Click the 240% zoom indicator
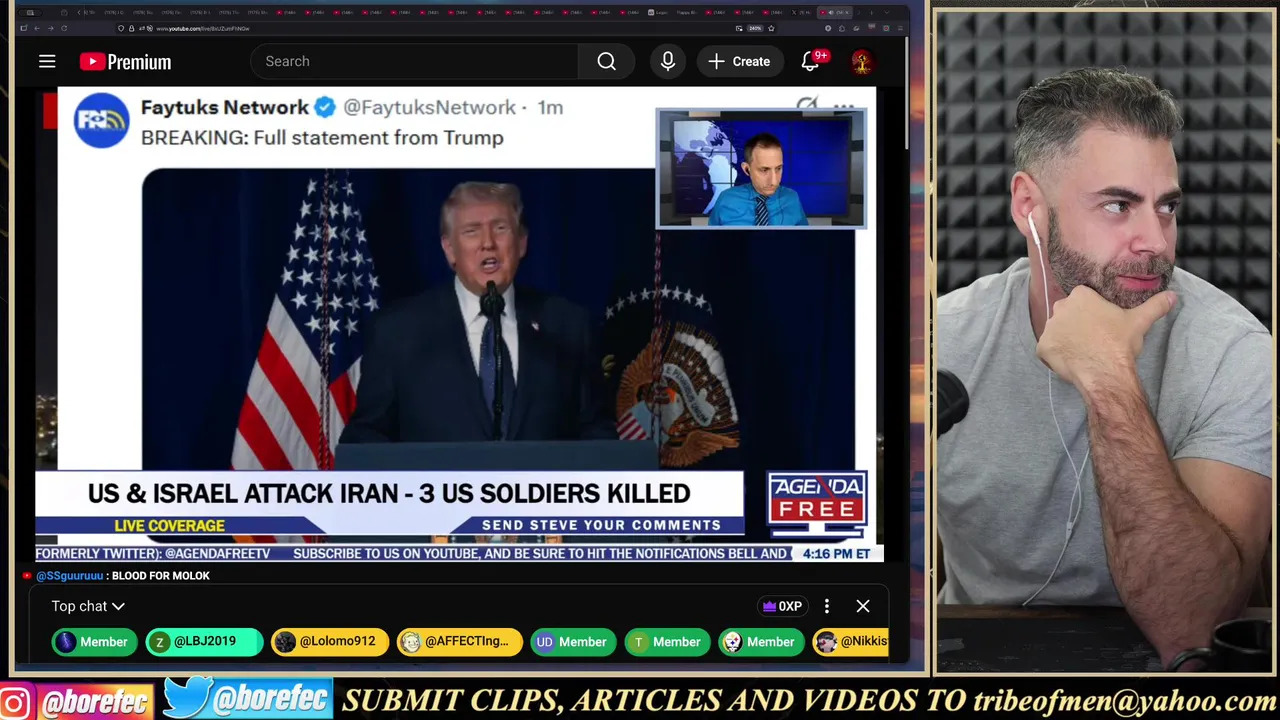The image size is (1280, 720). (x=753, y=28)
